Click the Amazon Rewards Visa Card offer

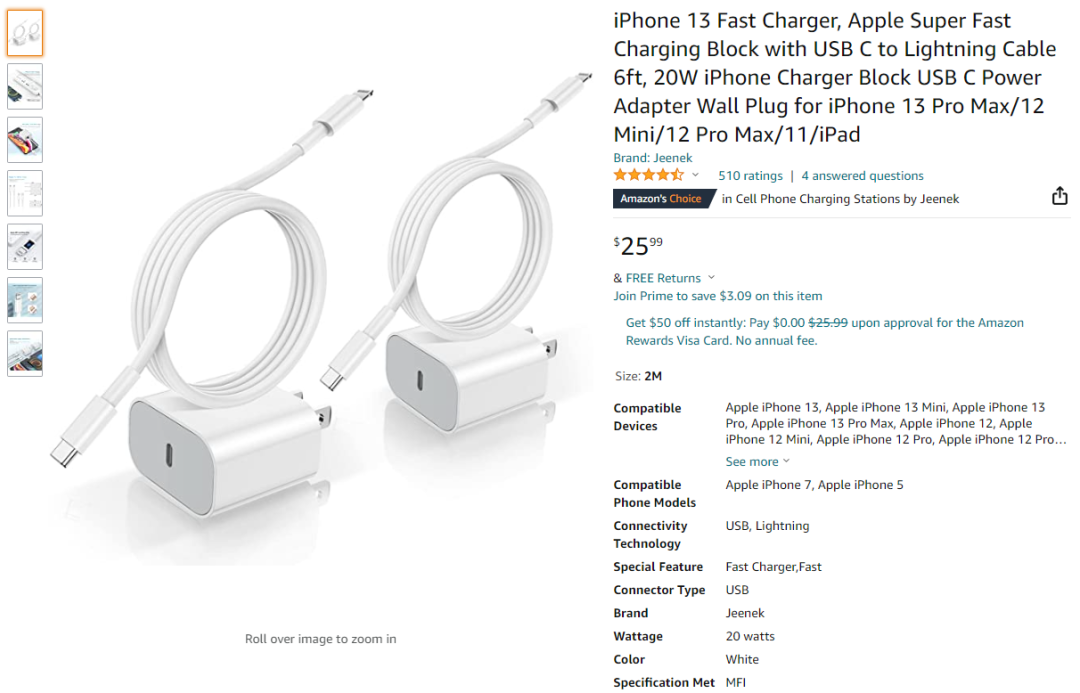824,331
